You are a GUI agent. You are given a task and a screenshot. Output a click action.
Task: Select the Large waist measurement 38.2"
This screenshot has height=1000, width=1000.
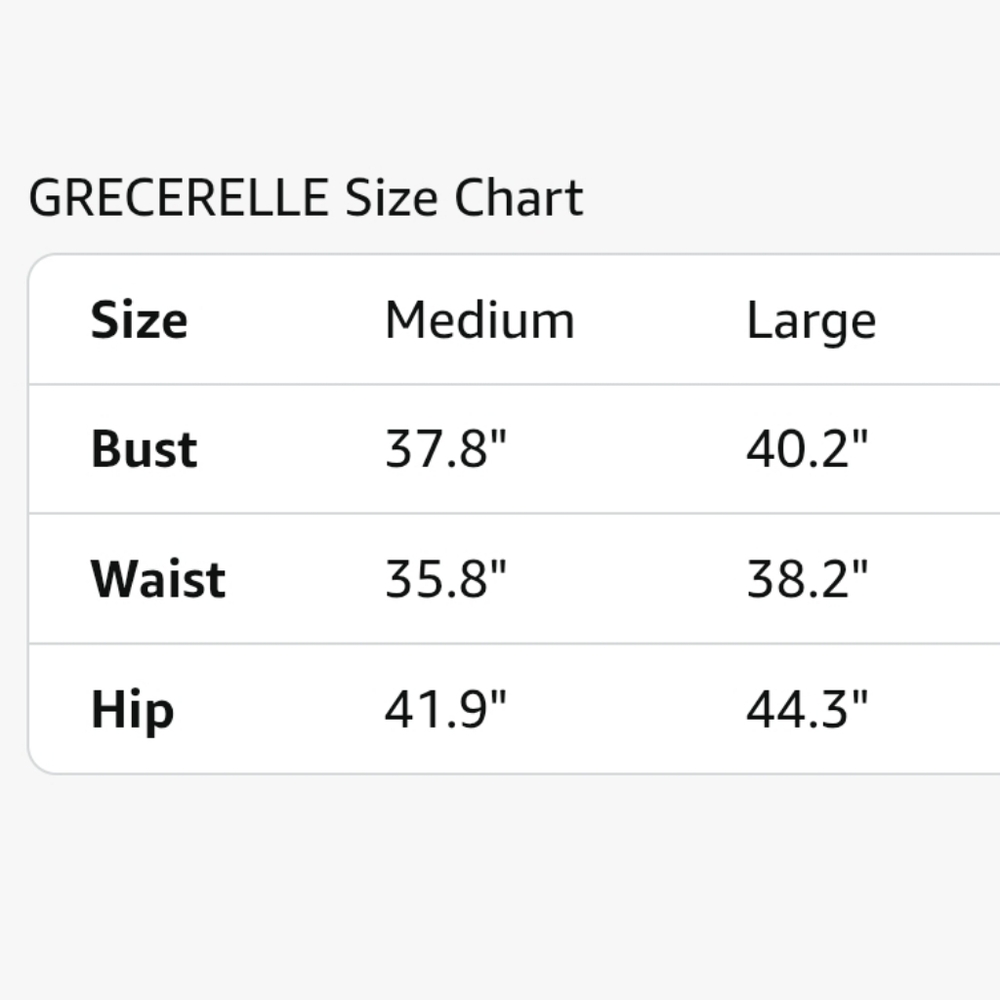807,580
